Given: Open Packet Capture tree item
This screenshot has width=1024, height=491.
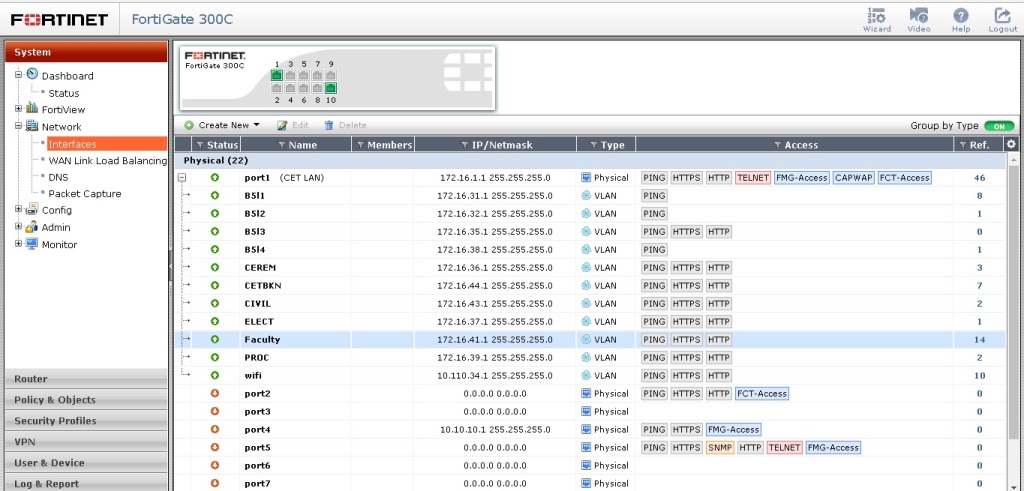Looking at the screenshot, I should (x=85, y=194).
